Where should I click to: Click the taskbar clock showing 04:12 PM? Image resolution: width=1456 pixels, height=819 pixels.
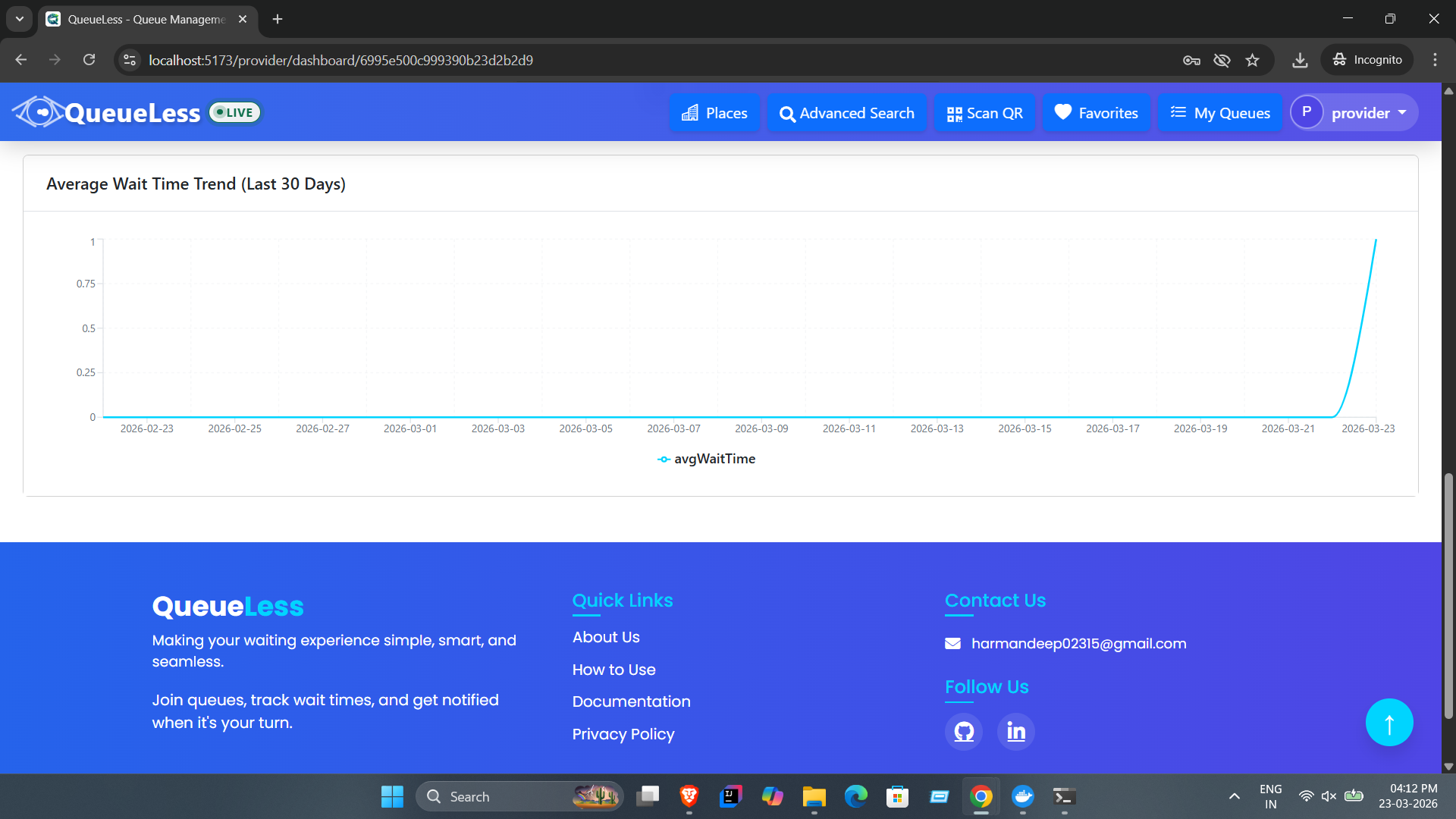1408,797
